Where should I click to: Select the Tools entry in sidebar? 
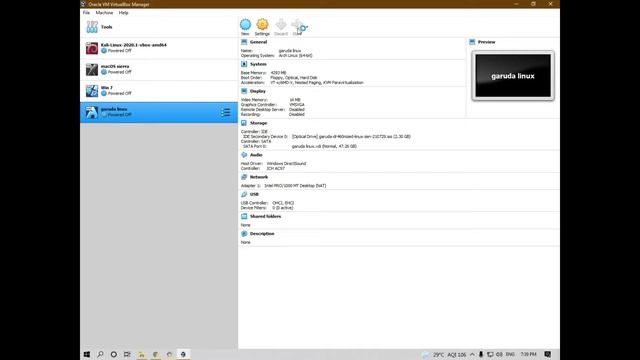159,27
